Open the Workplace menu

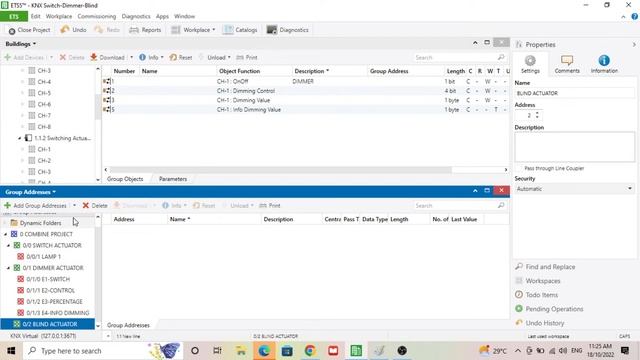59,16
